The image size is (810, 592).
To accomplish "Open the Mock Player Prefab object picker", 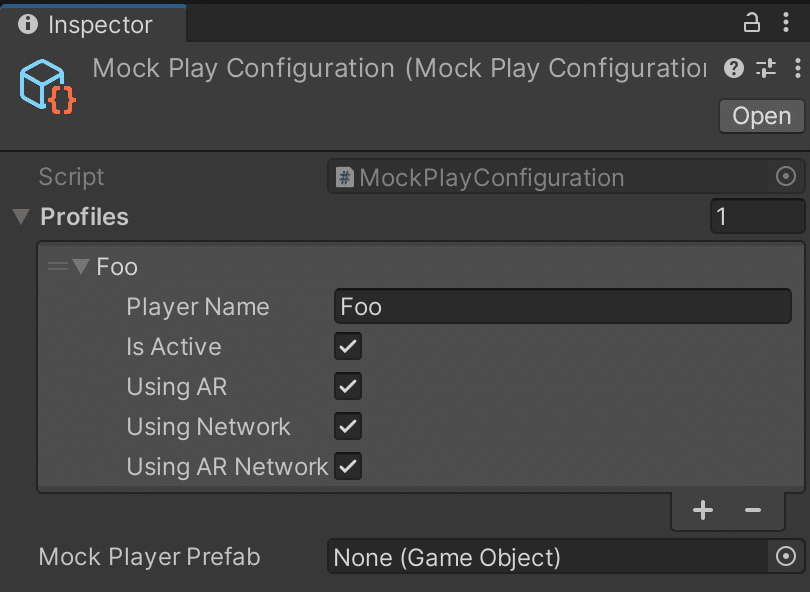I will 786,556.
